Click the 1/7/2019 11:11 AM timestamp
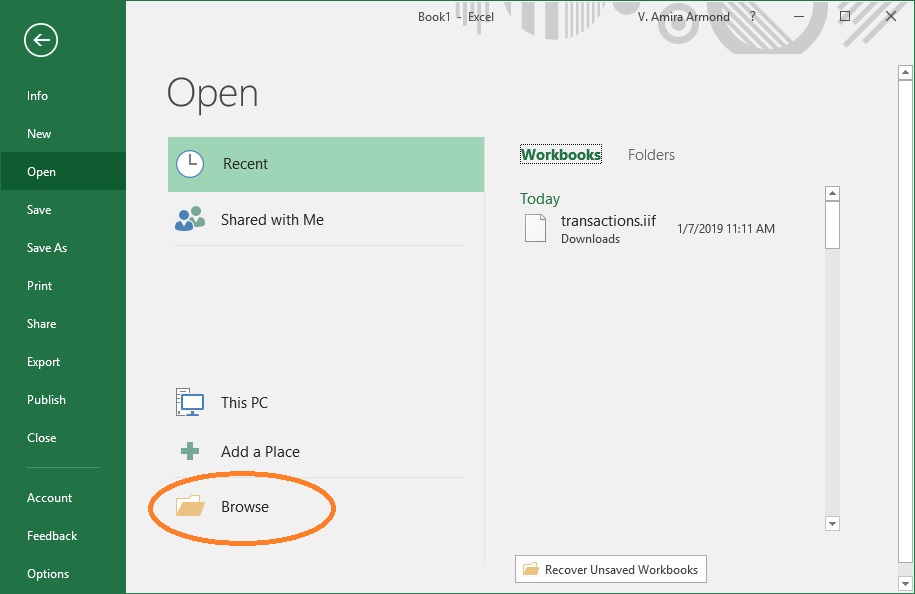Screen dimensions: 915x594 click(726, 229)
